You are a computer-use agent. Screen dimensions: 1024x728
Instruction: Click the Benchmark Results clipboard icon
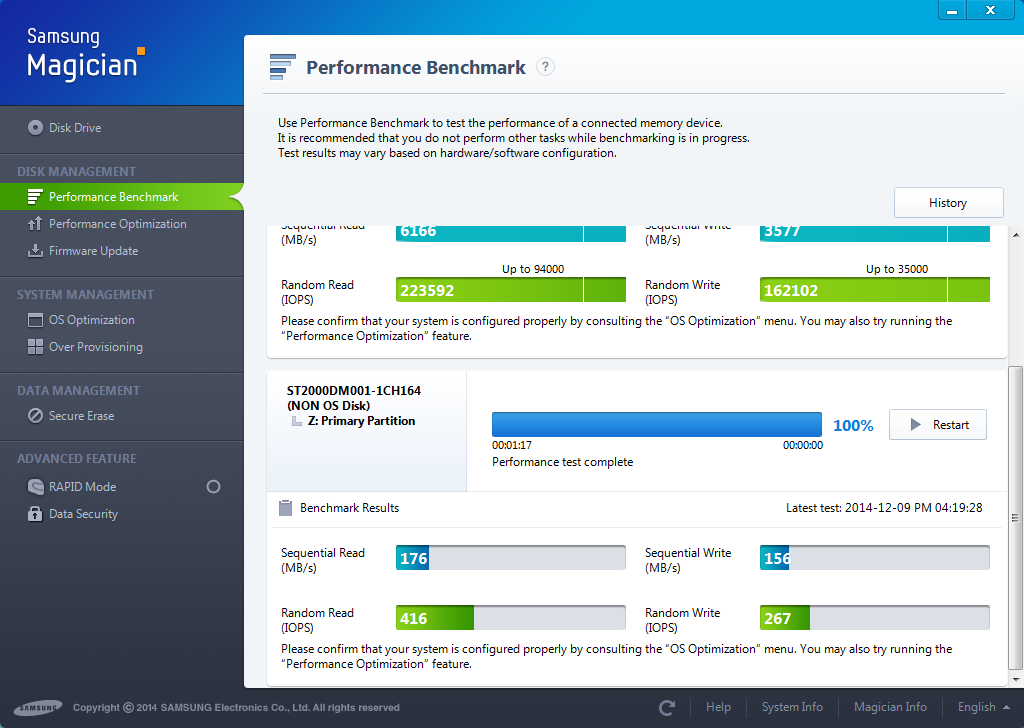(285, 508)
